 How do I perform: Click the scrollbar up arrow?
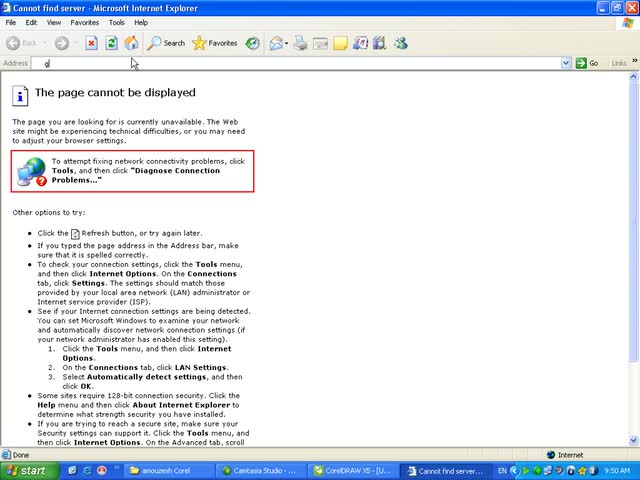tap(633, 76)
